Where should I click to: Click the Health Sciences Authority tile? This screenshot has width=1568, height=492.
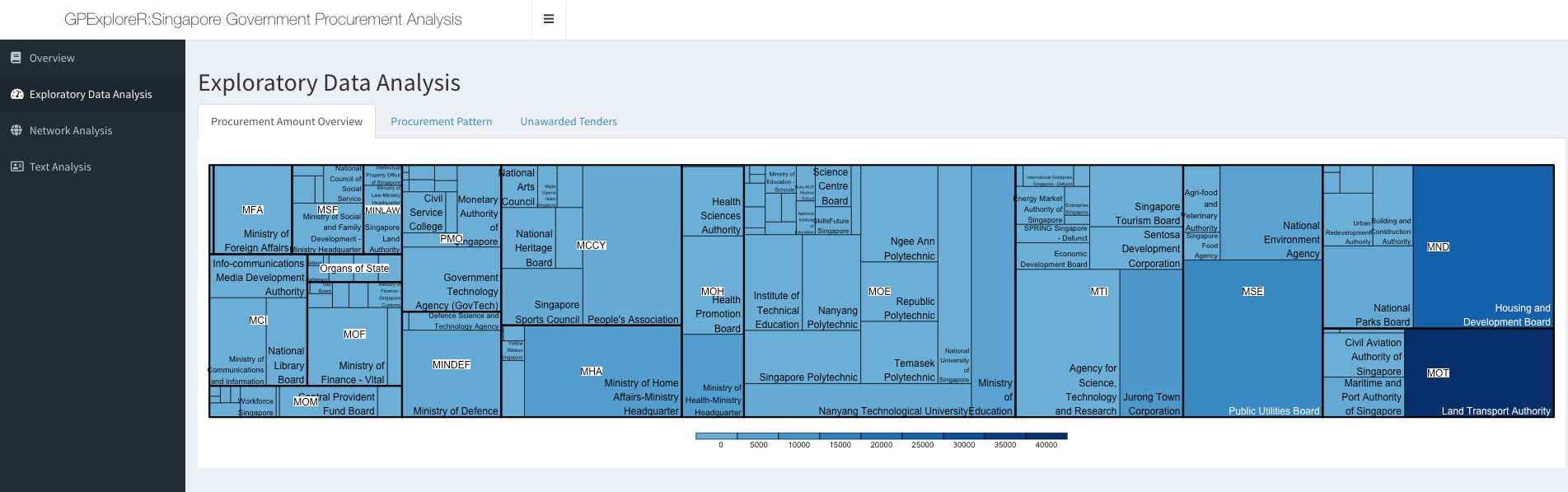click(714, 201)
